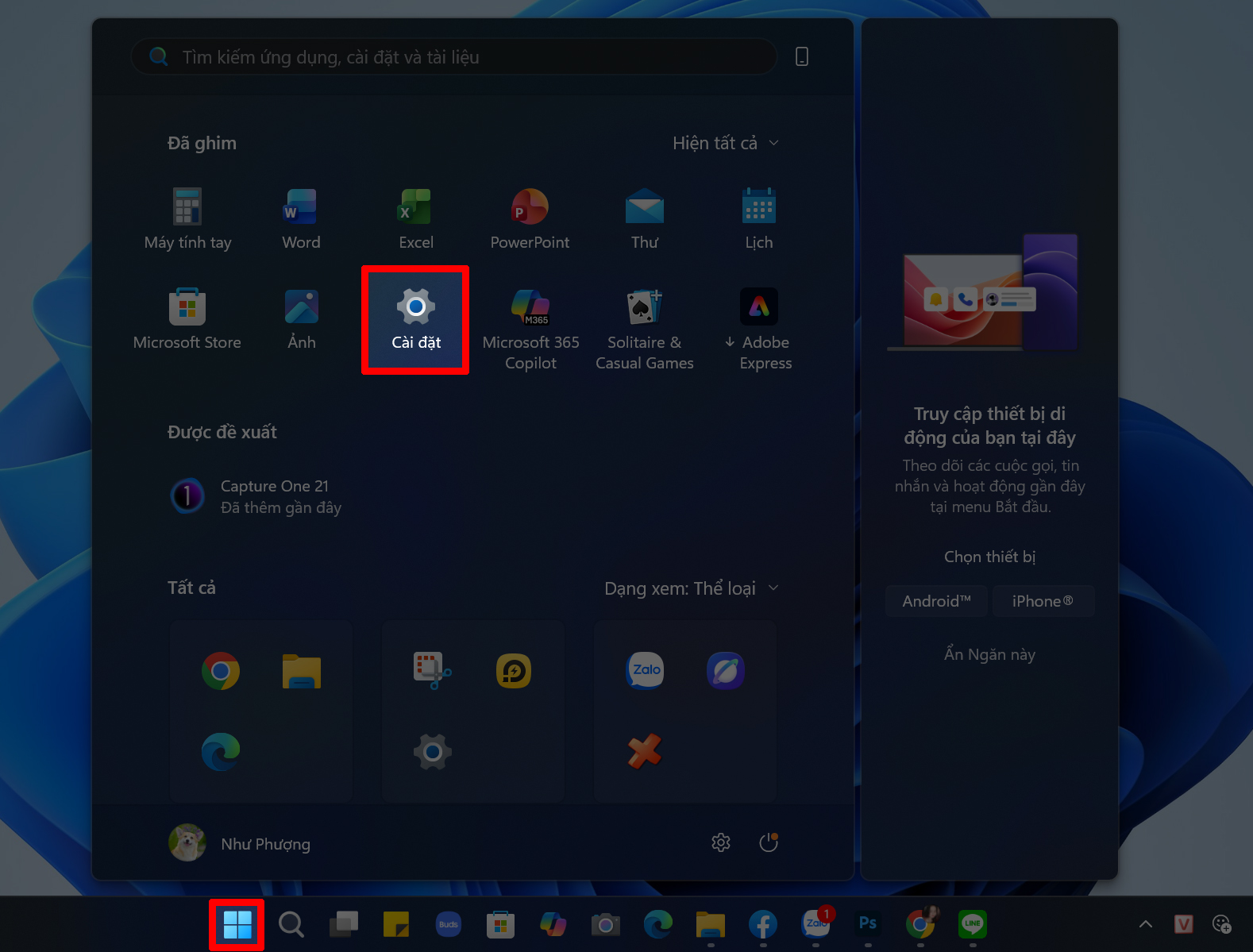Open Adobe Express pinned app
1253x952 pixels.
pos(758,330)
